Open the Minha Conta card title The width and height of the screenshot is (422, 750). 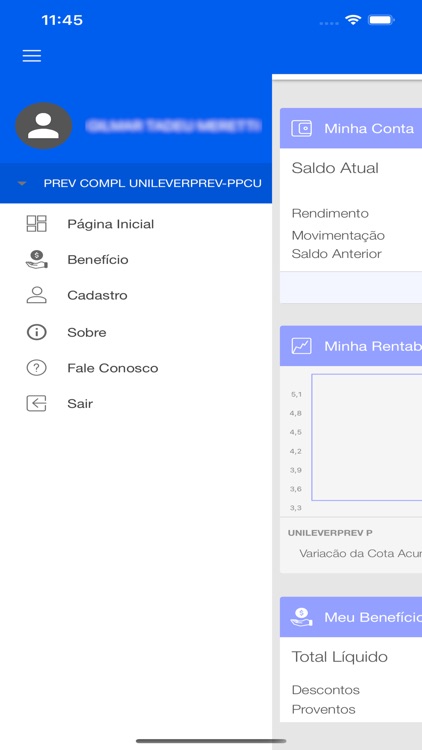click(369, 128)
